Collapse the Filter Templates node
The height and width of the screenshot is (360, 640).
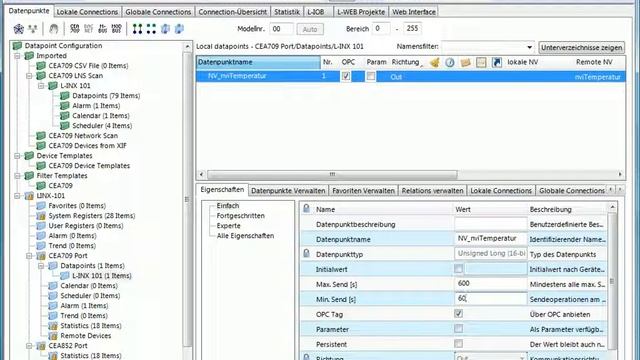[17, 176]
